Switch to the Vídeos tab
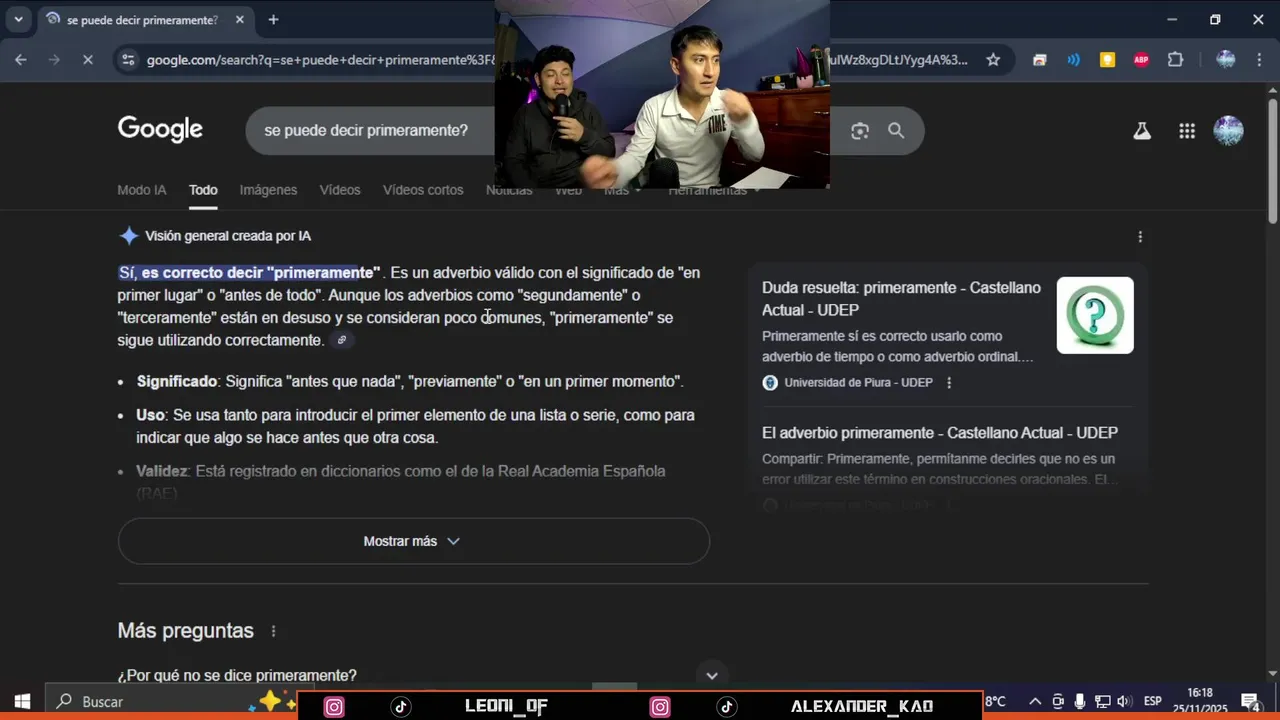 click(340, 190)
